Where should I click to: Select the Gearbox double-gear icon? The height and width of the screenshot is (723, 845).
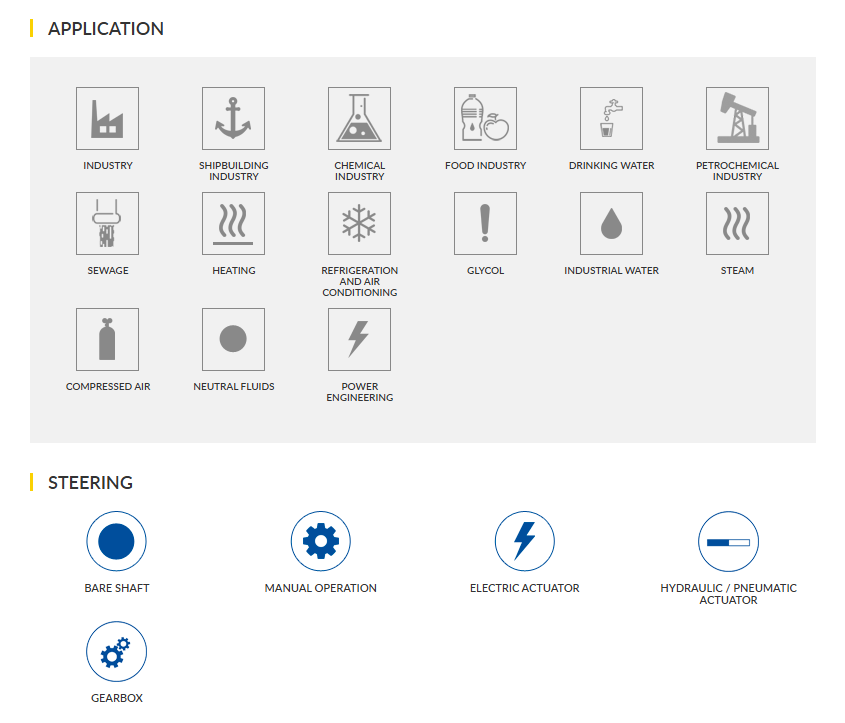[116, 652]
